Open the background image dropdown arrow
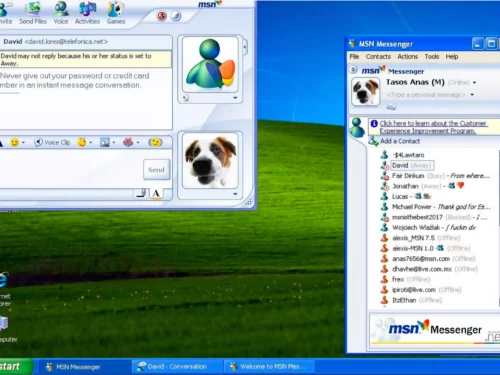 click(114, 143)
